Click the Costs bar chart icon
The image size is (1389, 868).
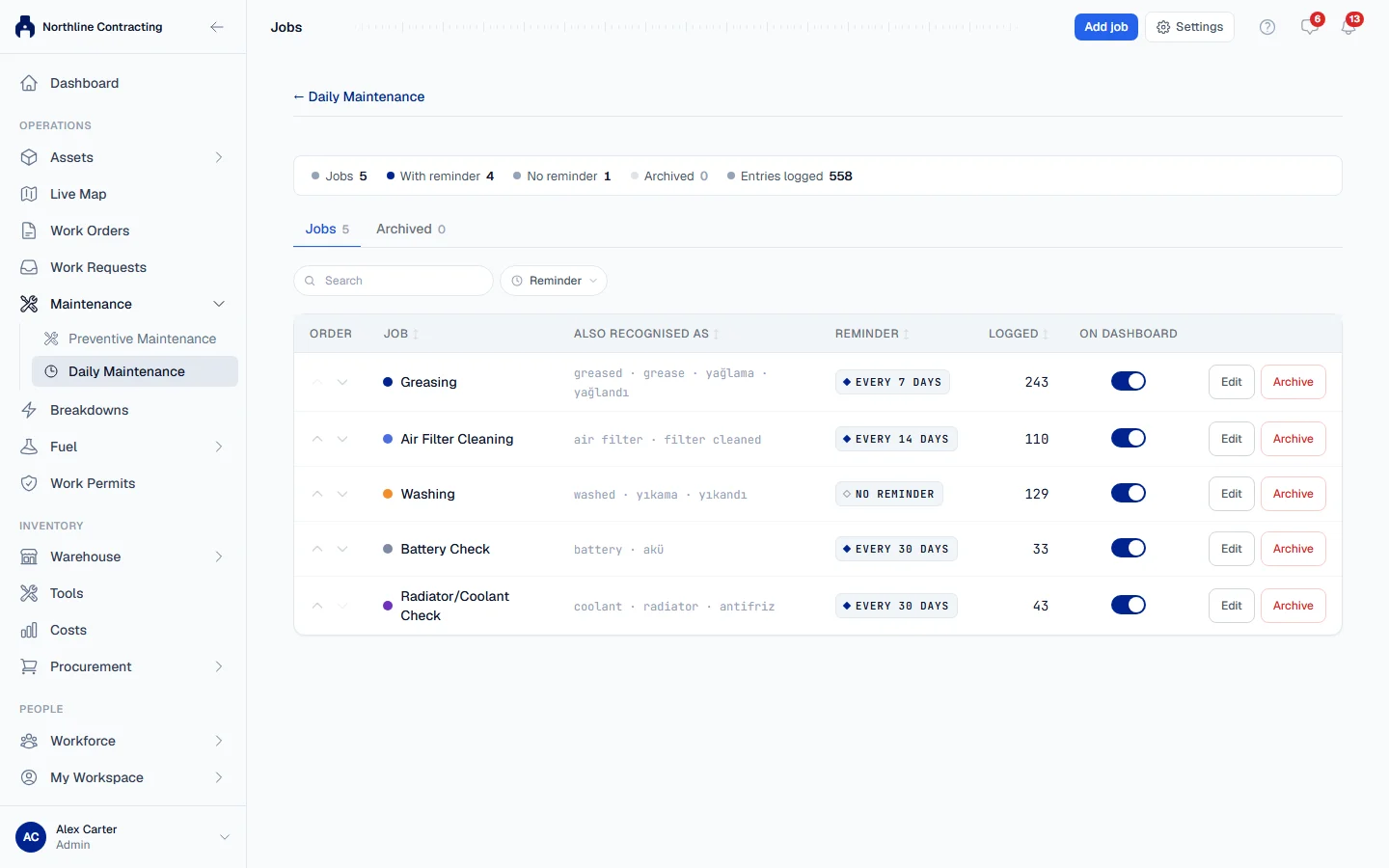(x=29, y=630)
